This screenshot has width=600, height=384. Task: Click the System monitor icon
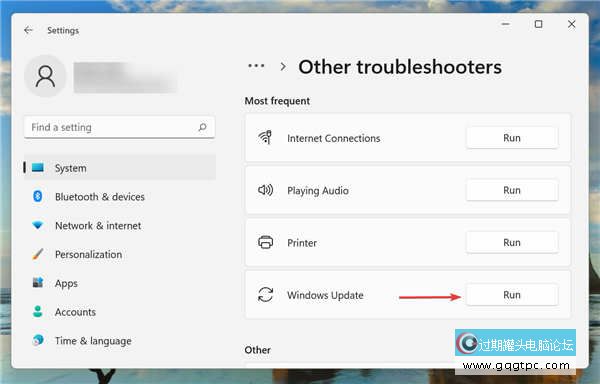[x=38, y=168]
